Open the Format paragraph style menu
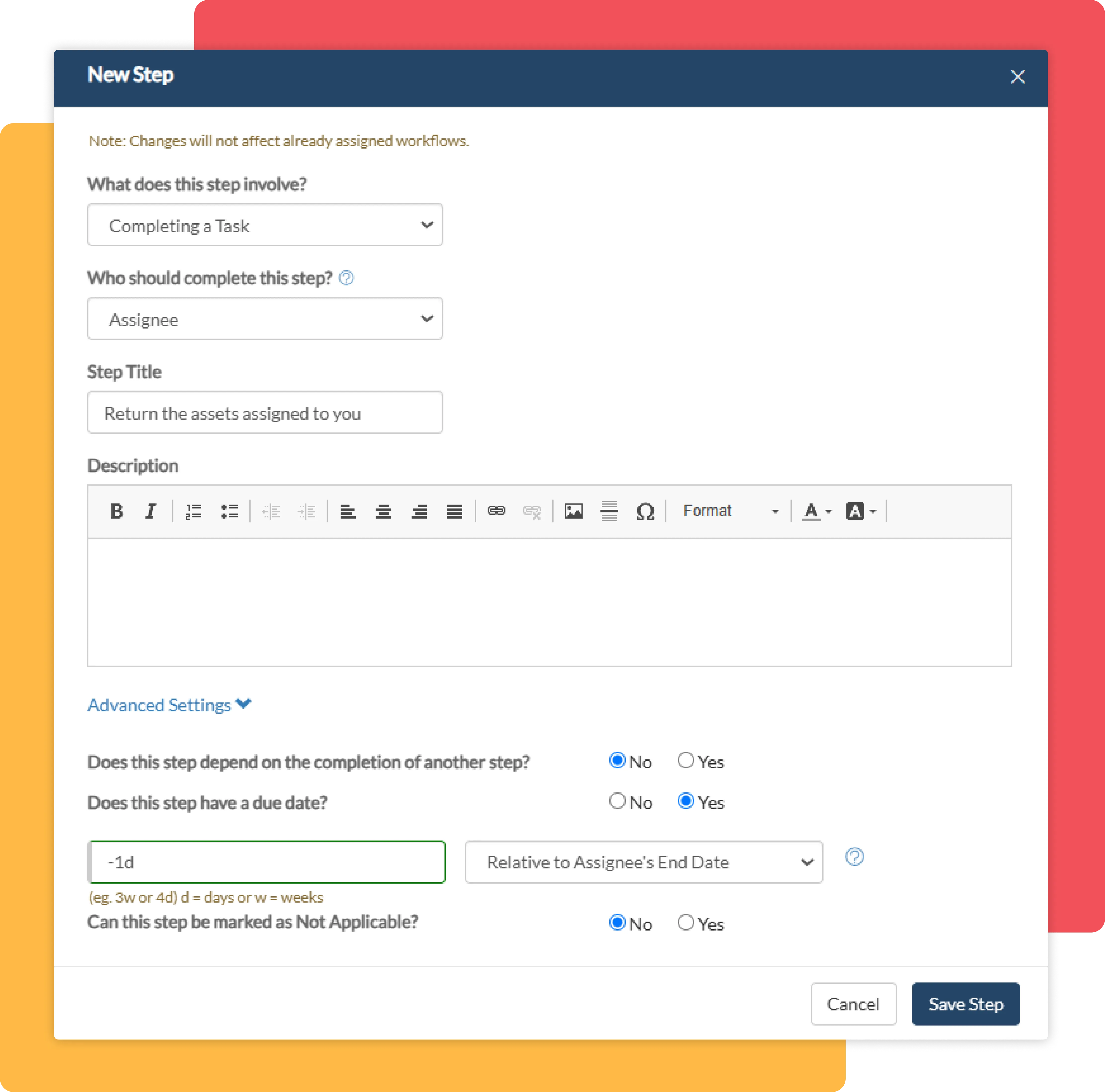This screenshot has width=1105, height=1092. 730,511
